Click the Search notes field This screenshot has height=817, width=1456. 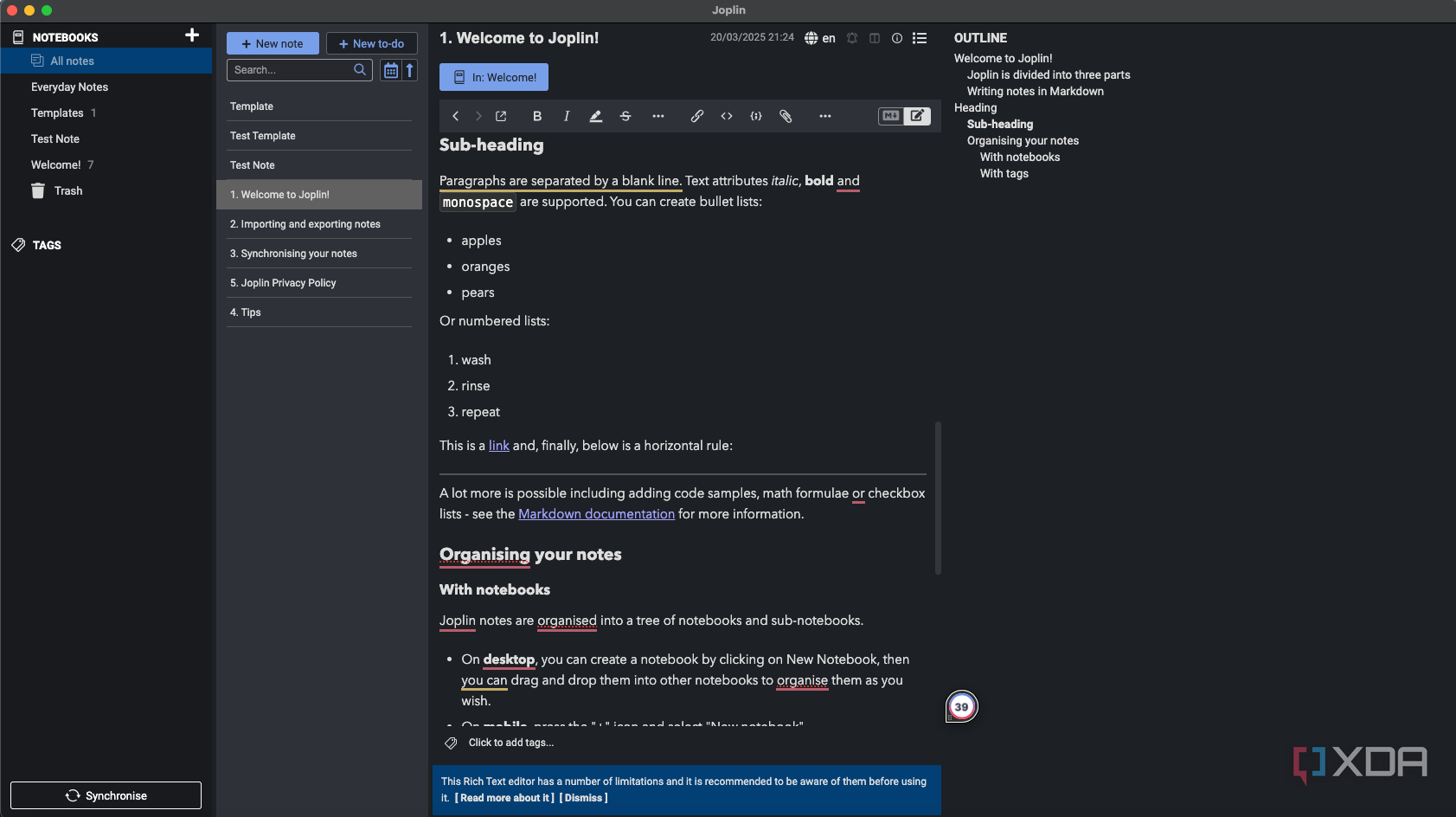pos(299,70)
